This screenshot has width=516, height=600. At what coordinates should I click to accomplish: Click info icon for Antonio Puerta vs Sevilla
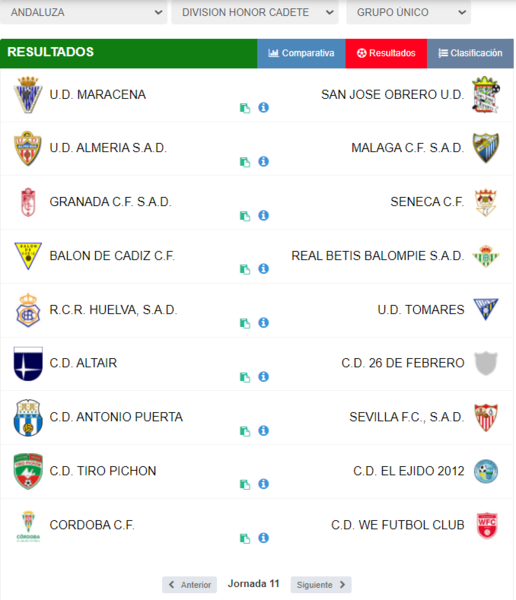coord(263,431)
